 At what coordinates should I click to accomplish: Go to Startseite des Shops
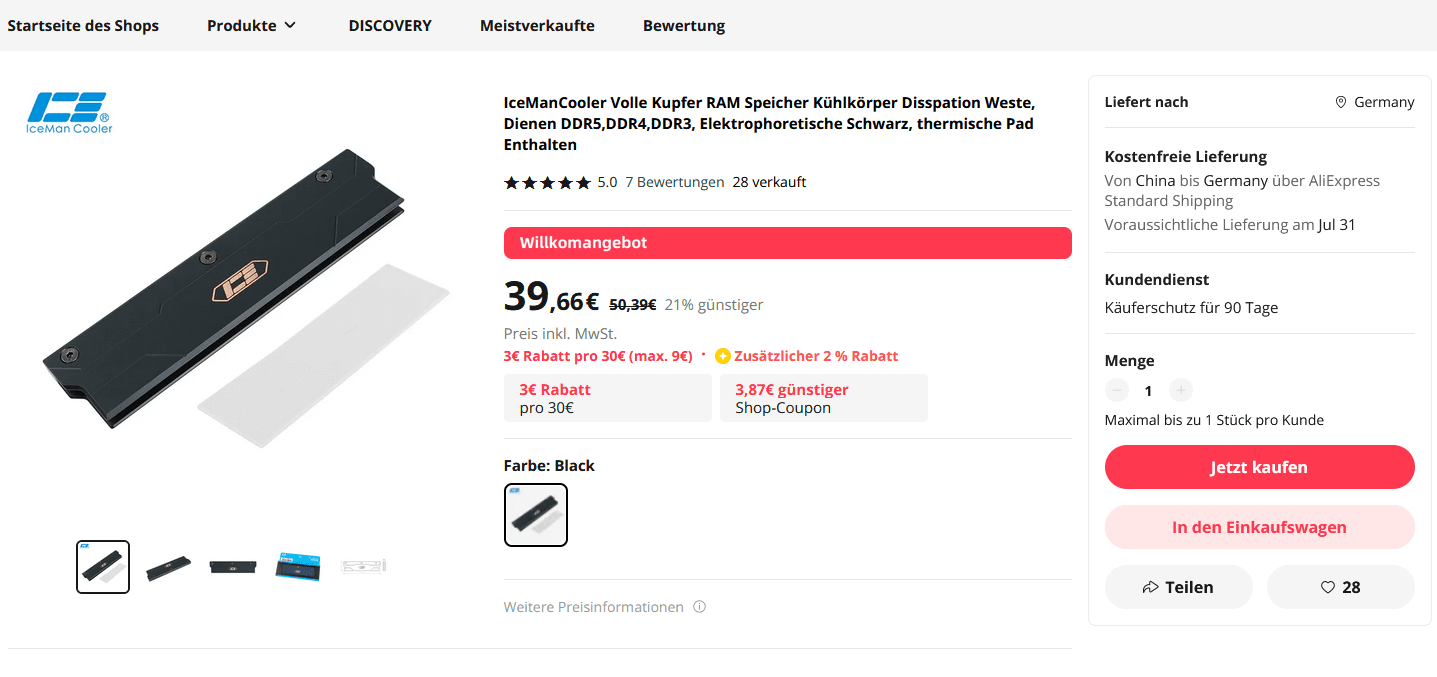click(x=83, y=26)
